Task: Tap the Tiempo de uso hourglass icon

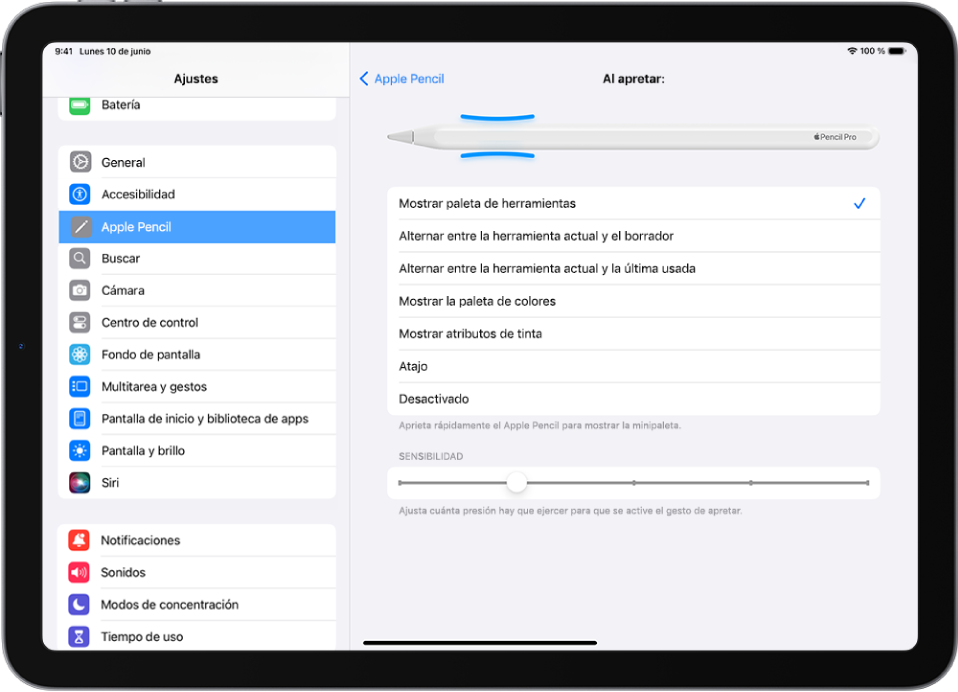Action: point(79,636)
